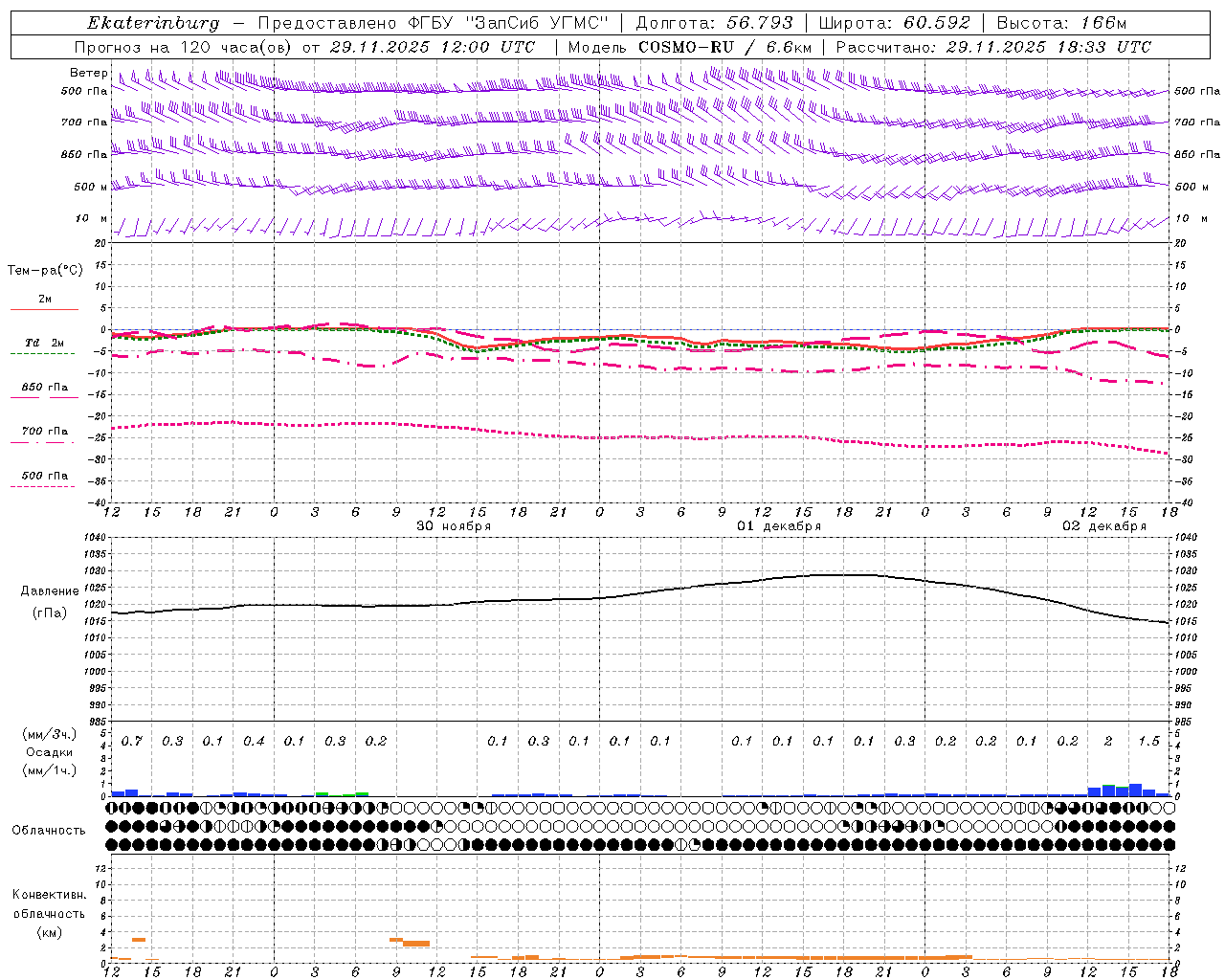Select the 'Предоставлено ФГБУ ЗапСиб УГМС' provider text
The height and width of the screenshot is (980, 1225).
pos(433,23)
